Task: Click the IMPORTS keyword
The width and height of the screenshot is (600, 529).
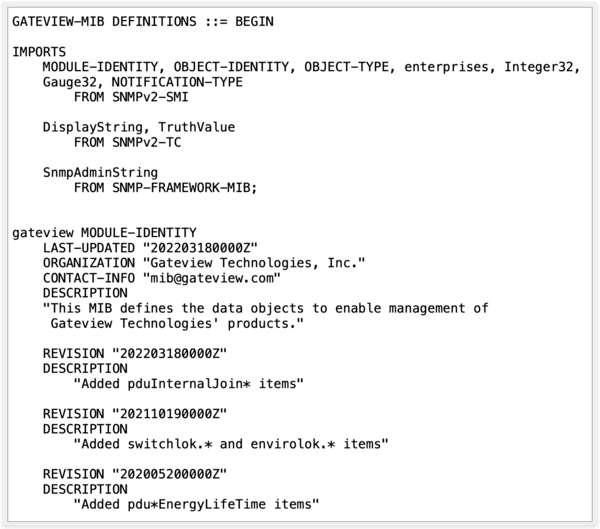Action: click(39, 50)
